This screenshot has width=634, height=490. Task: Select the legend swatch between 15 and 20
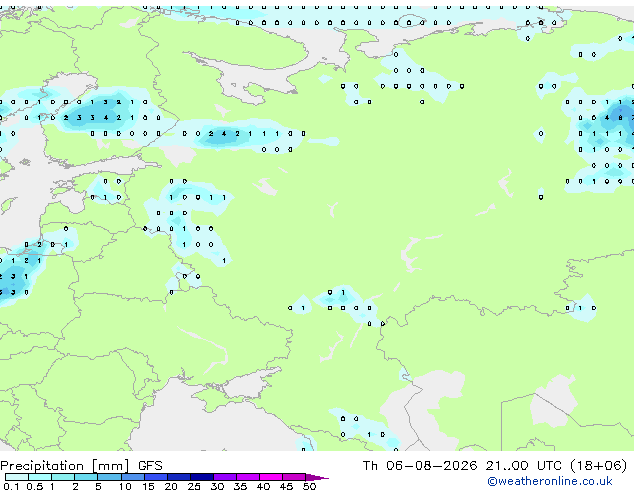click(x=156, y=477)
